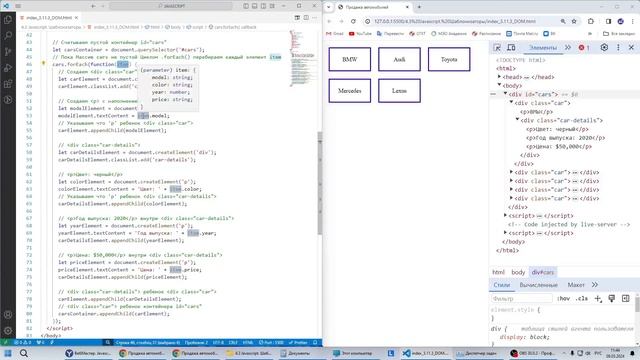Viewport: 640px width, 360px height.
Task: Toggle VS Code secondary sidebar layout
Action: [x=263, y=6]
